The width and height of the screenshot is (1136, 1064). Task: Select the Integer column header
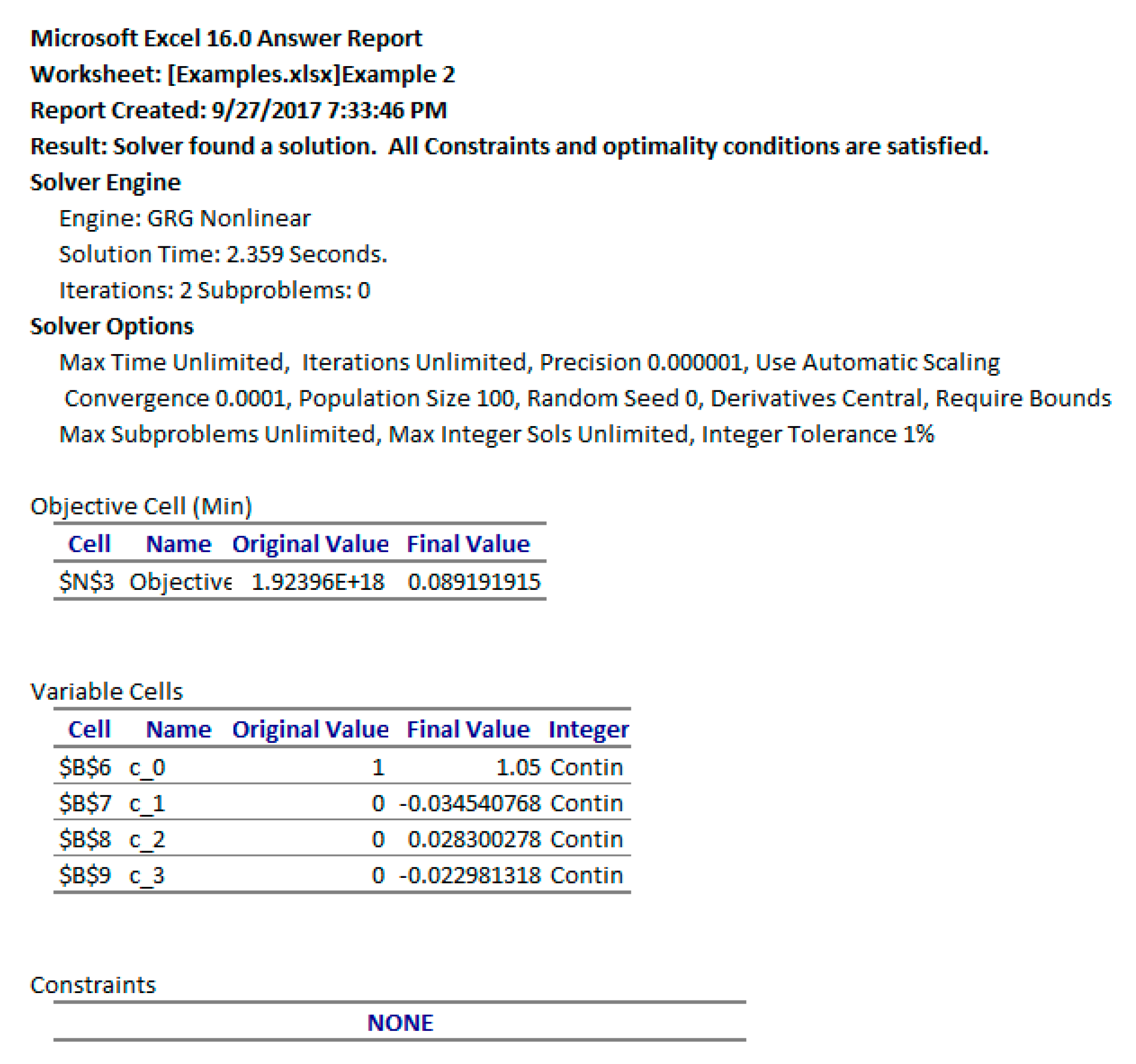589,730
